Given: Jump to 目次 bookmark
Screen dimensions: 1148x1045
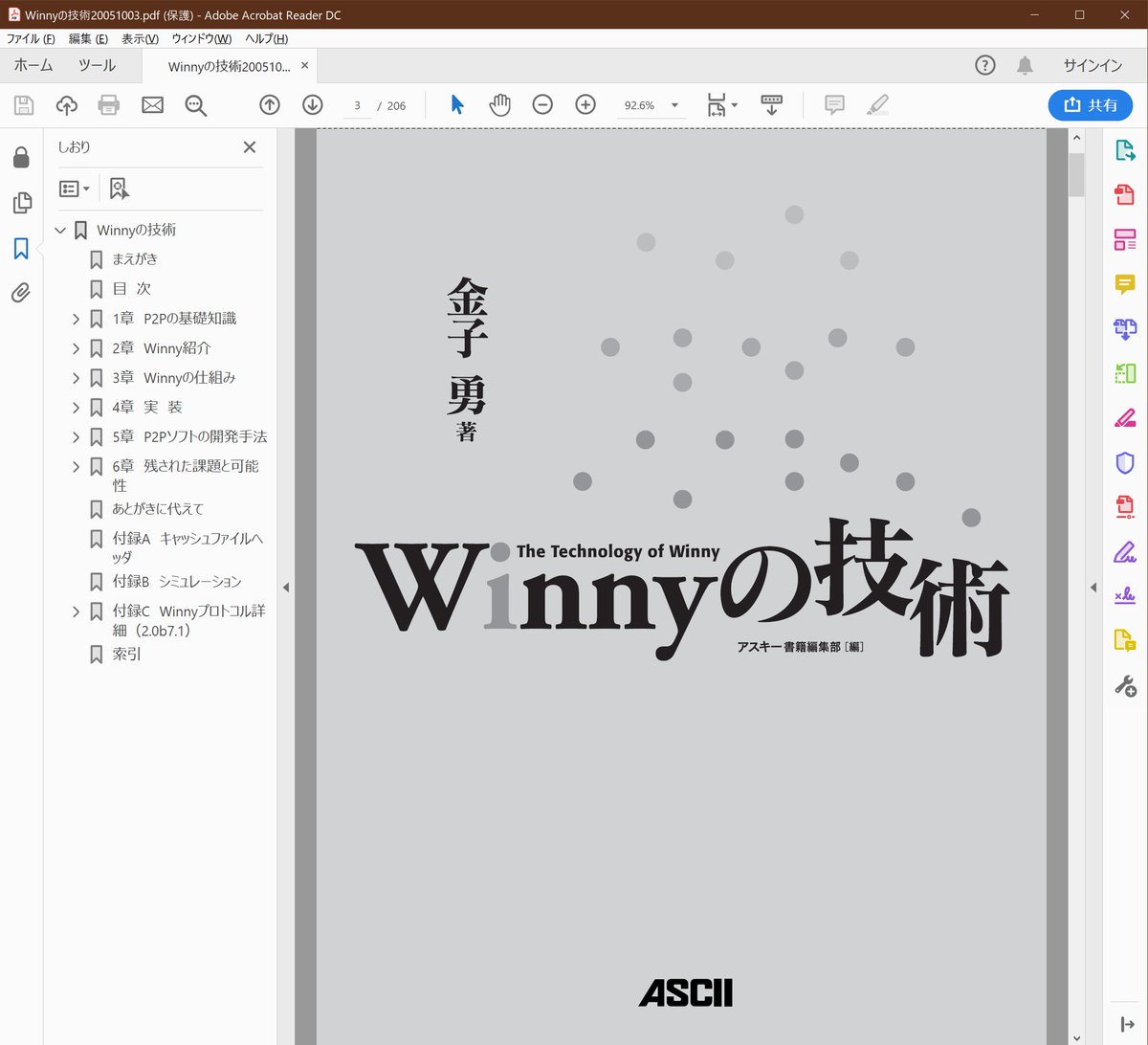Looking at the screenshot, I should 132,289.
